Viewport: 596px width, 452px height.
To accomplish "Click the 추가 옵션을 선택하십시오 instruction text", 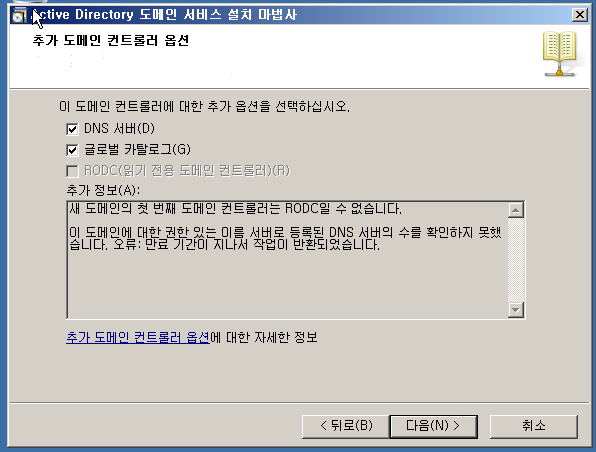I will [x=204, y=106].
